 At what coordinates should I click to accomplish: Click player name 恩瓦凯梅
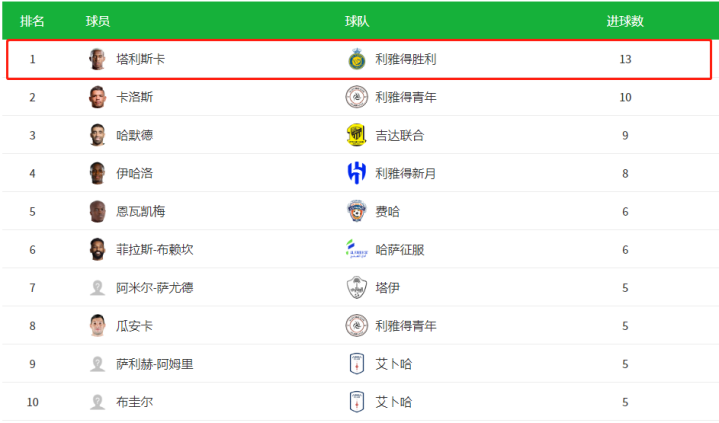point(141,212)
